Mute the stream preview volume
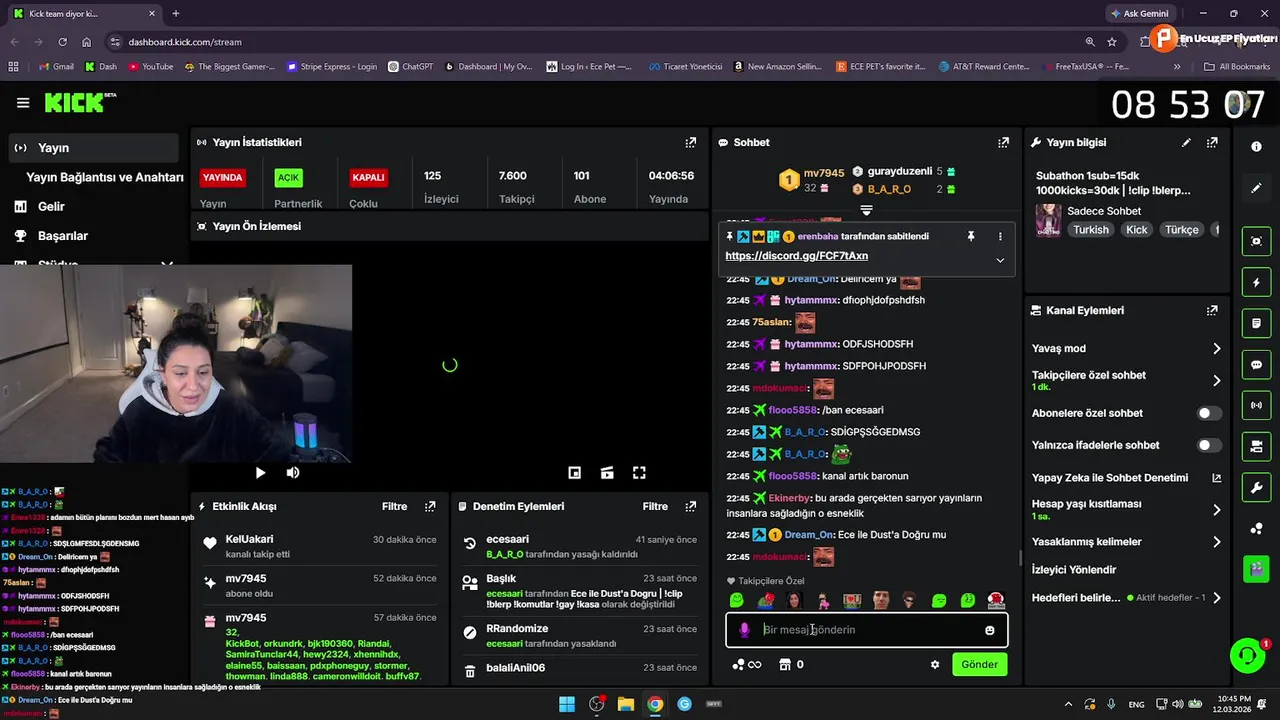Viewport: 1280px width, 720px height. (x=293, y=473)
